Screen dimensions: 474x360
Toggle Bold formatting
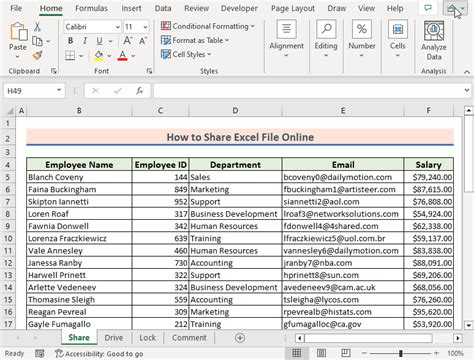(70, 41)
